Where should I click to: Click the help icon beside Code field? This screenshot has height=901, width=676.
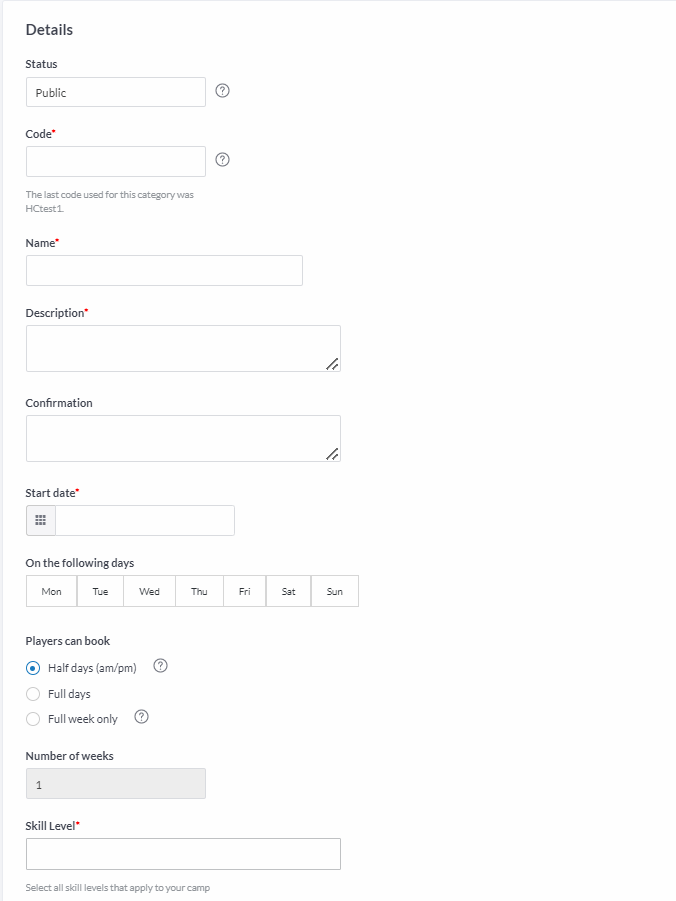222,160
